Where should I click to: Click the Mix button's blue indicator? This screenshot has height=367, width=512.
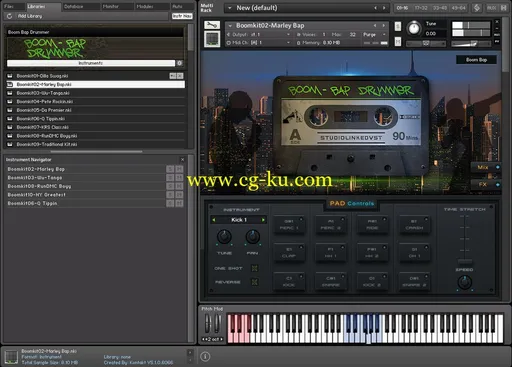tap(498, 167)
